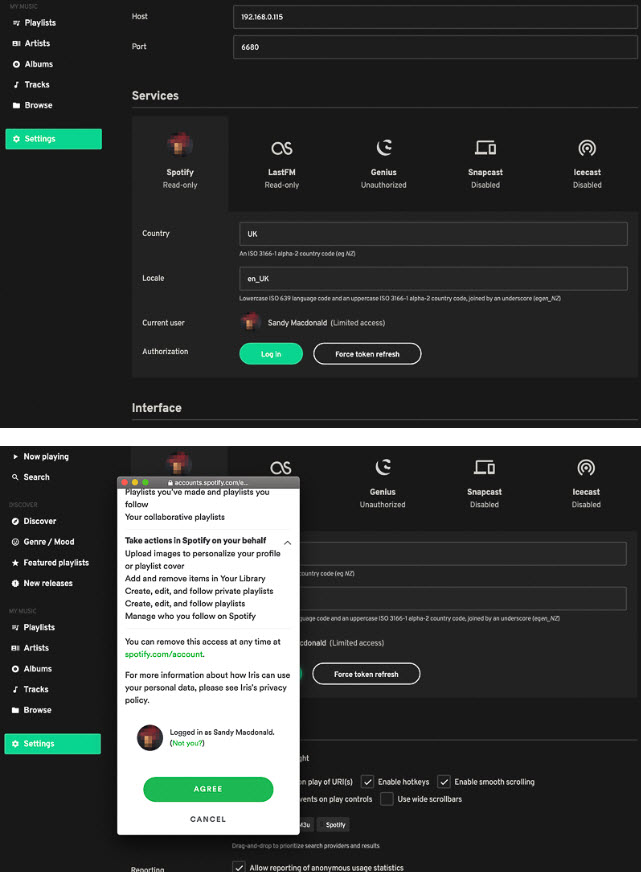The image size is (641, 872).
Task: Open Discover in the sidebar
Action: tap(39, 521)
